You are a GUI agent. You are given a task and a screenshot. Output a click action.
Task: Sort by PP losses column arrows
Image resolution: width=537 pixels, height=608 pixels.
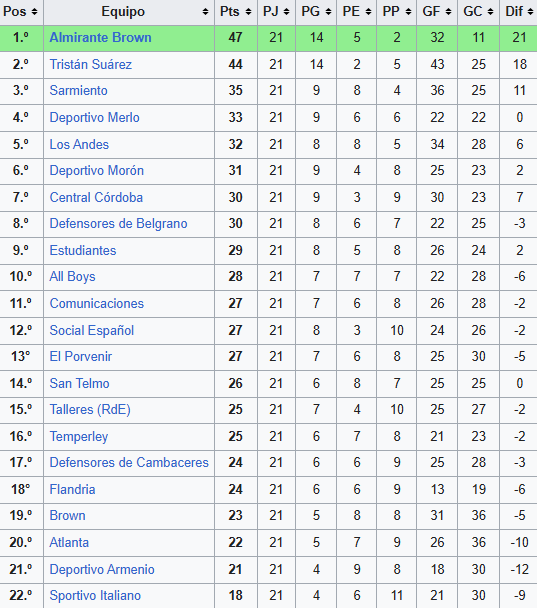pyautogui.click(x=408, y=12)
